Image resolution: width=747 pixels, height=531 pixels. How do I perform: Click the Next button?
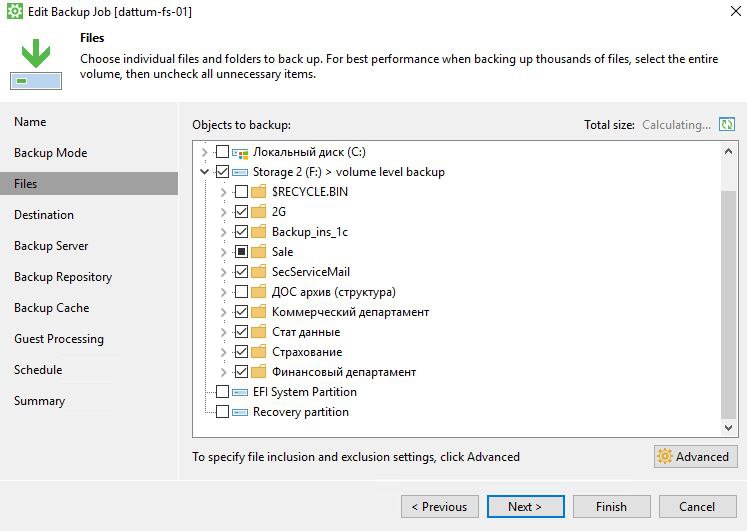click(x=525, y=507)
